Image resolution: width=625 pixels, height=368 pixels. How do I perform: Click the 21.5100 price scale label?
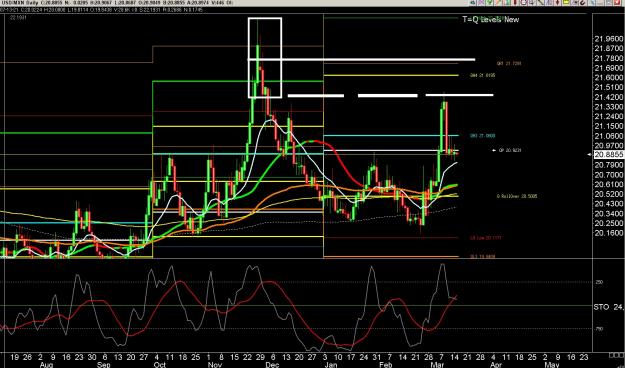609,87
